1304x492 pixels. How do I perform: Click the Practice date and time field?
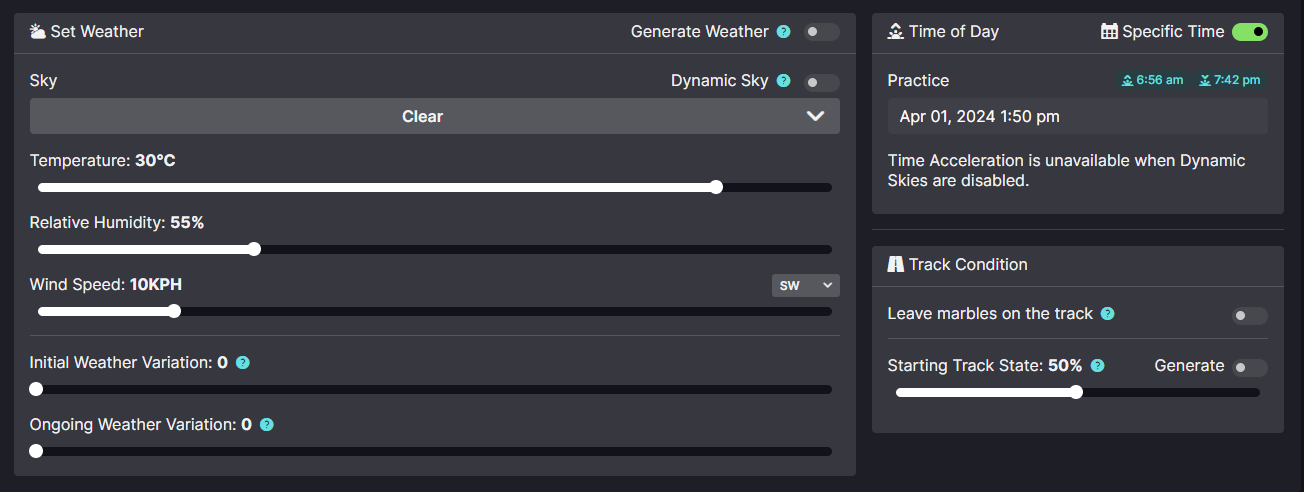[1078, 116]
